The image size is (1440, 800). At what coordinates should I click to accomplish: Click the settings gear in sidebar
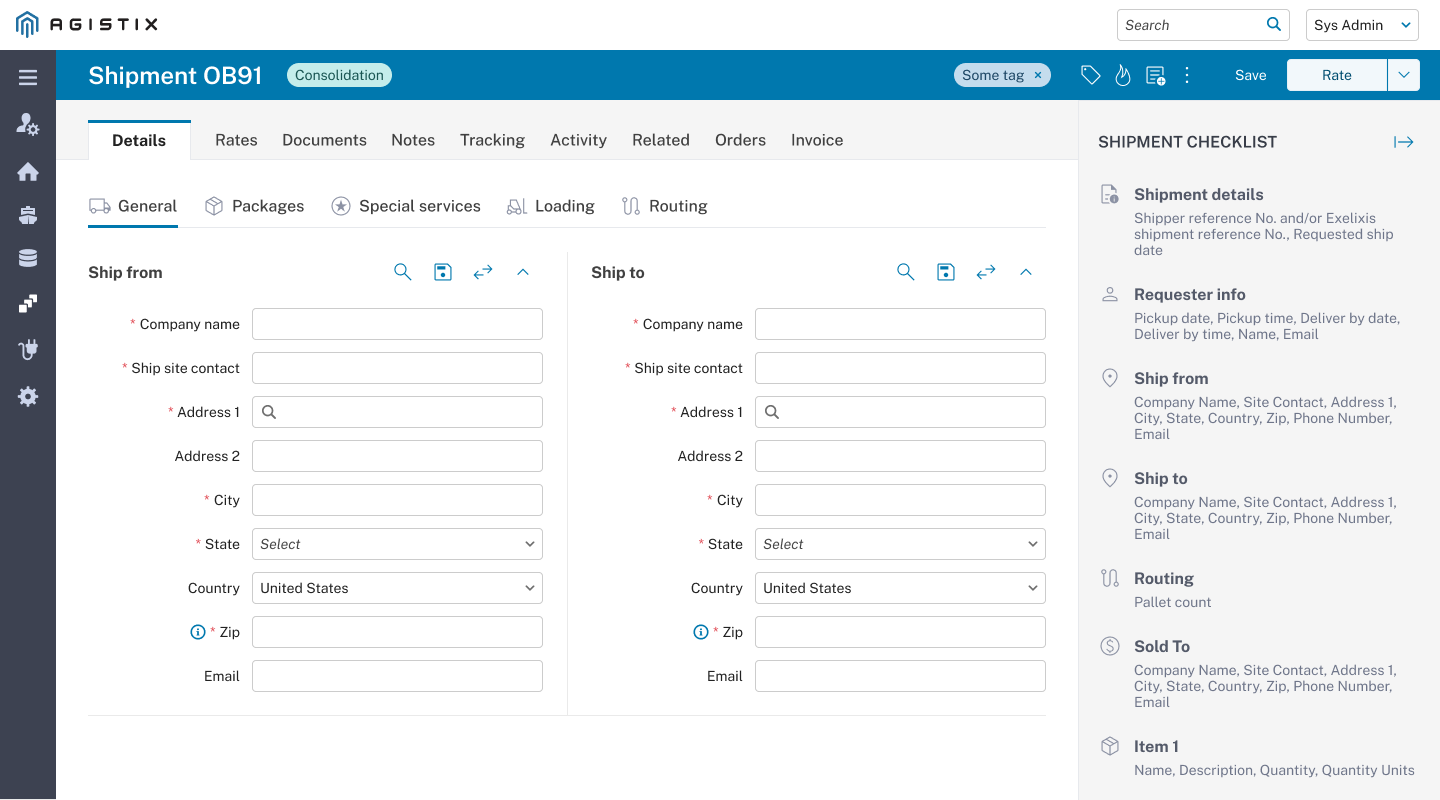pyautogui.click(x=28, y=396)
